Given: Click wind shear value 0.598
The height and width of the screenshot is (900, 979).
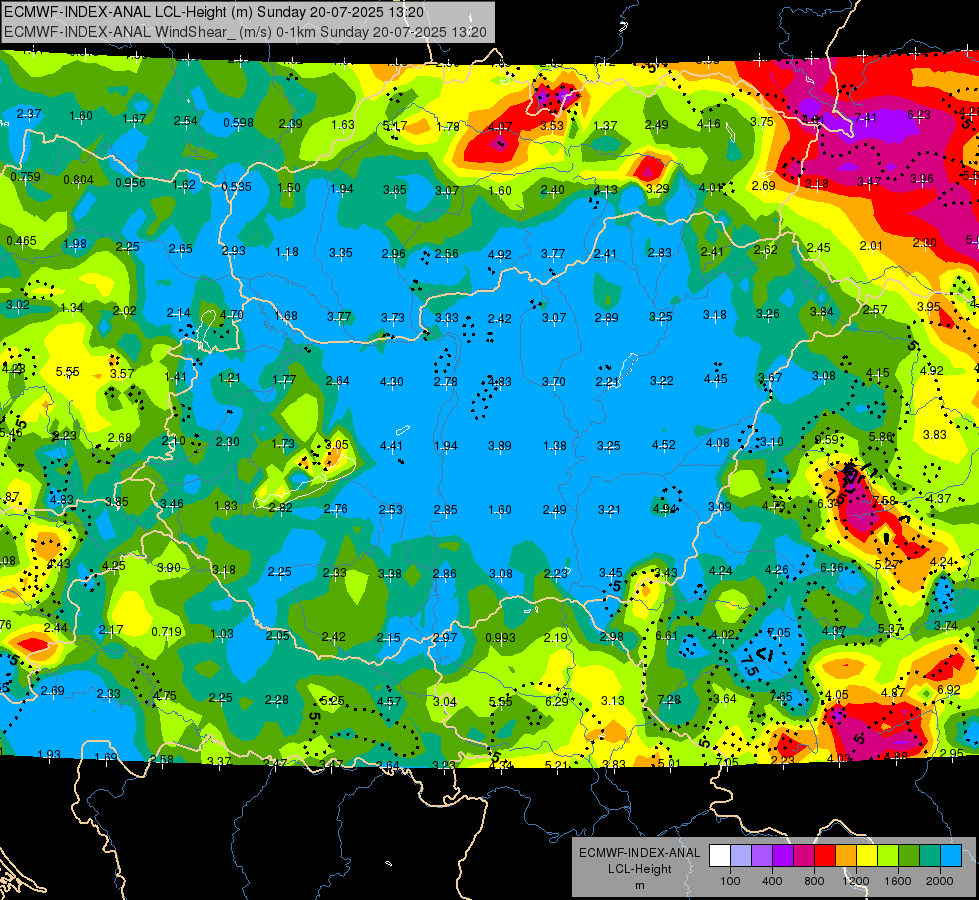Looking at the screenshot, I should pos(239,123).
